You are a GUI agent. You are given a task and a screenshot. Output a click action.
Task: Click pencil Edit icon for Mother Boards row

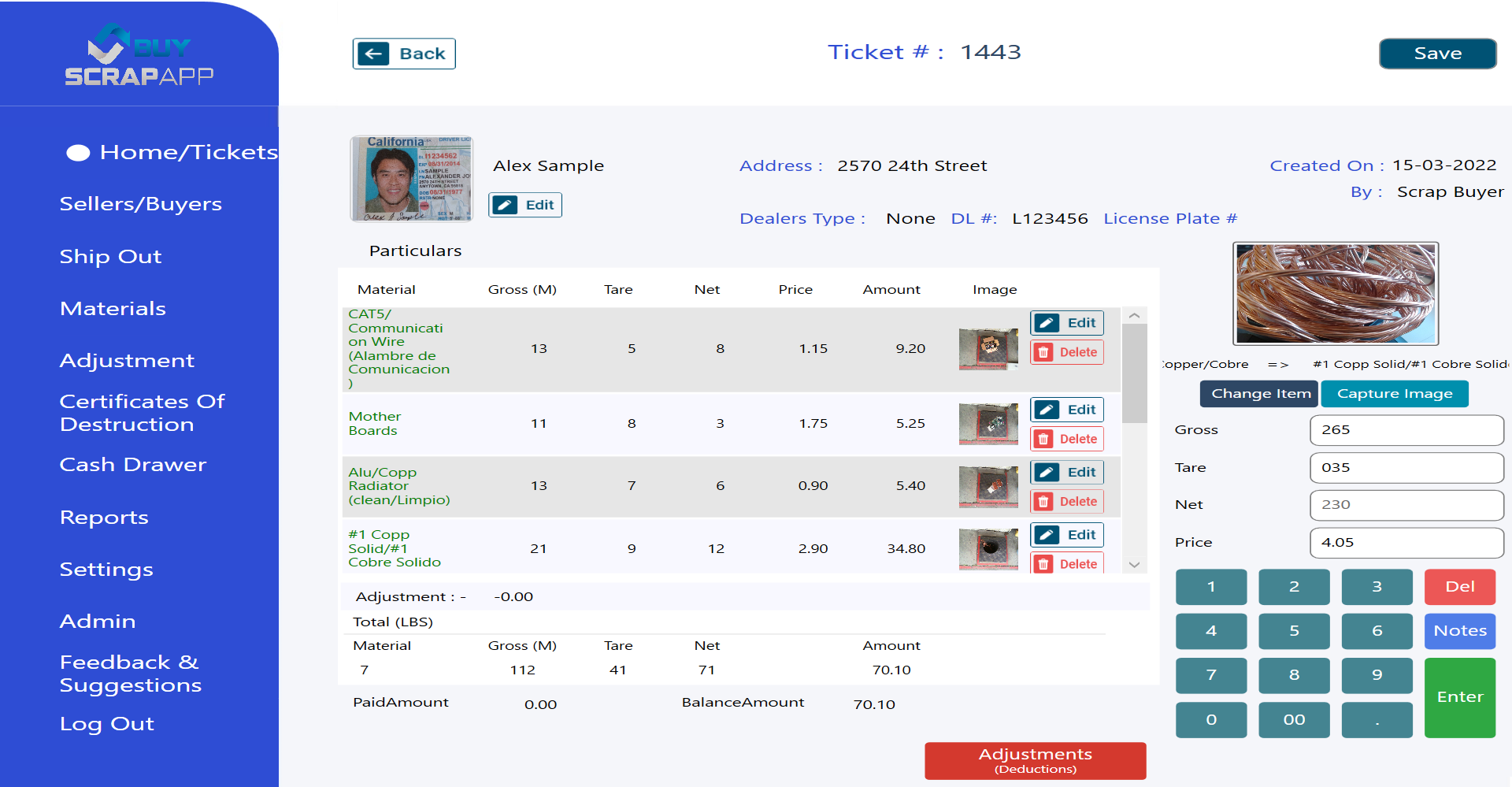(1047, 410)
